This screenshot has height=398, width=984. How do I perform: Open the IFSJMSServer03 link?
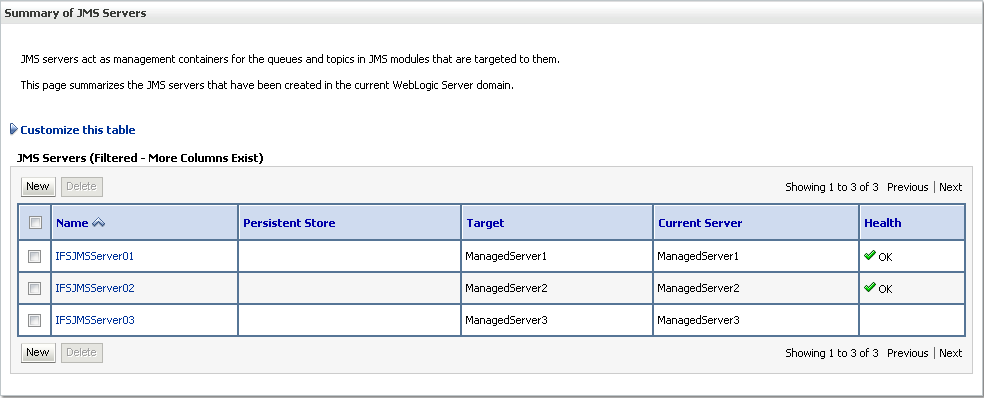(95, 320)
